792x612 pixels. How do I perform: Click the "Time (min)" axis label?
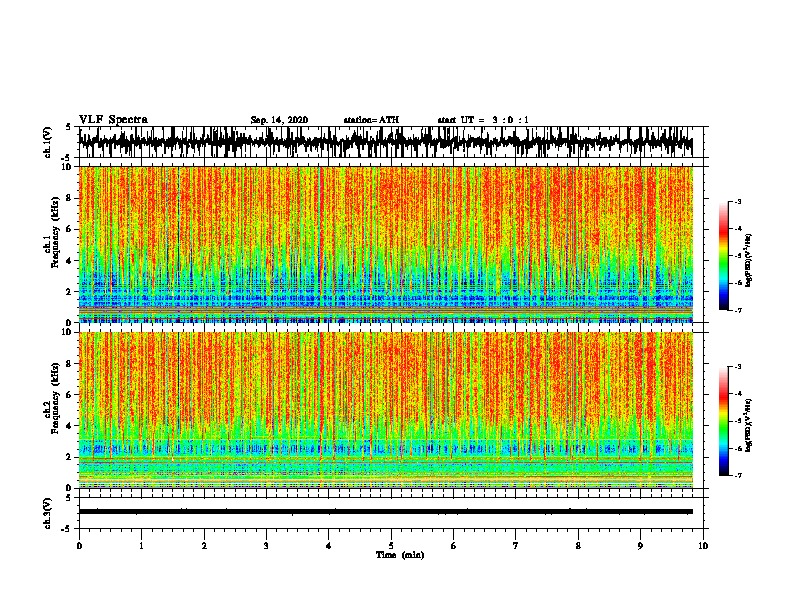pos(400,555)
